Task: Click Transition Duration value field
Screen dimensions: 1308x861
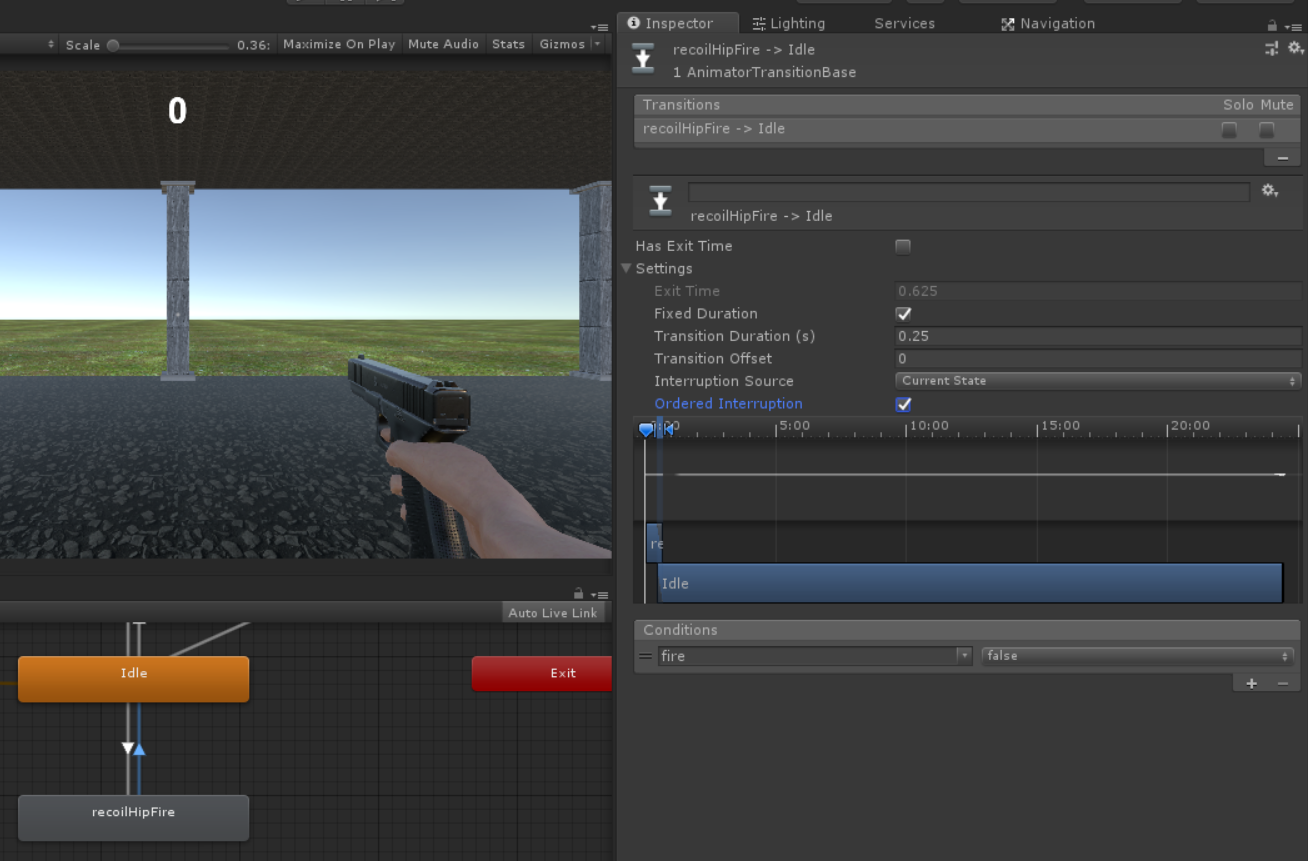Action: pos(1098,336)
